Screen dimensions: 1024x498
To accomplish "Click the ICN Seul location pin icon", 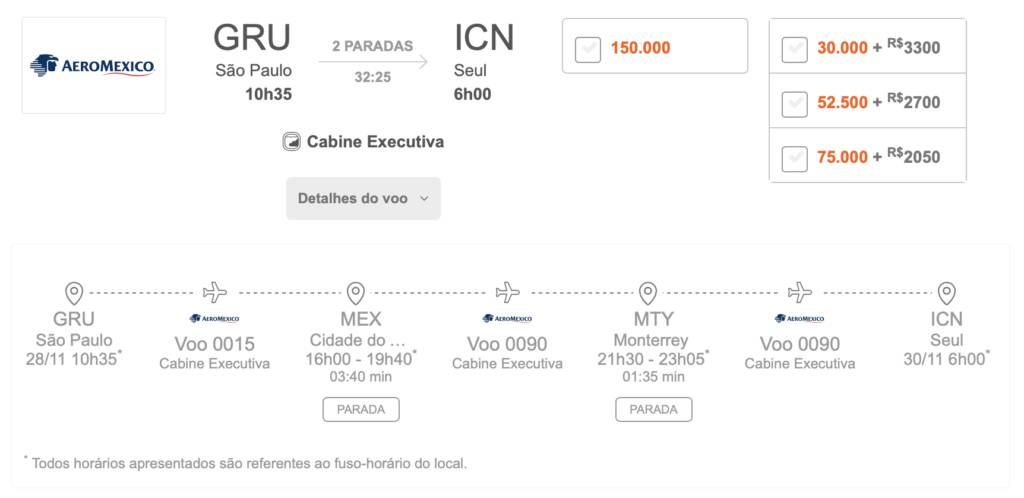I will click(946, 294).
